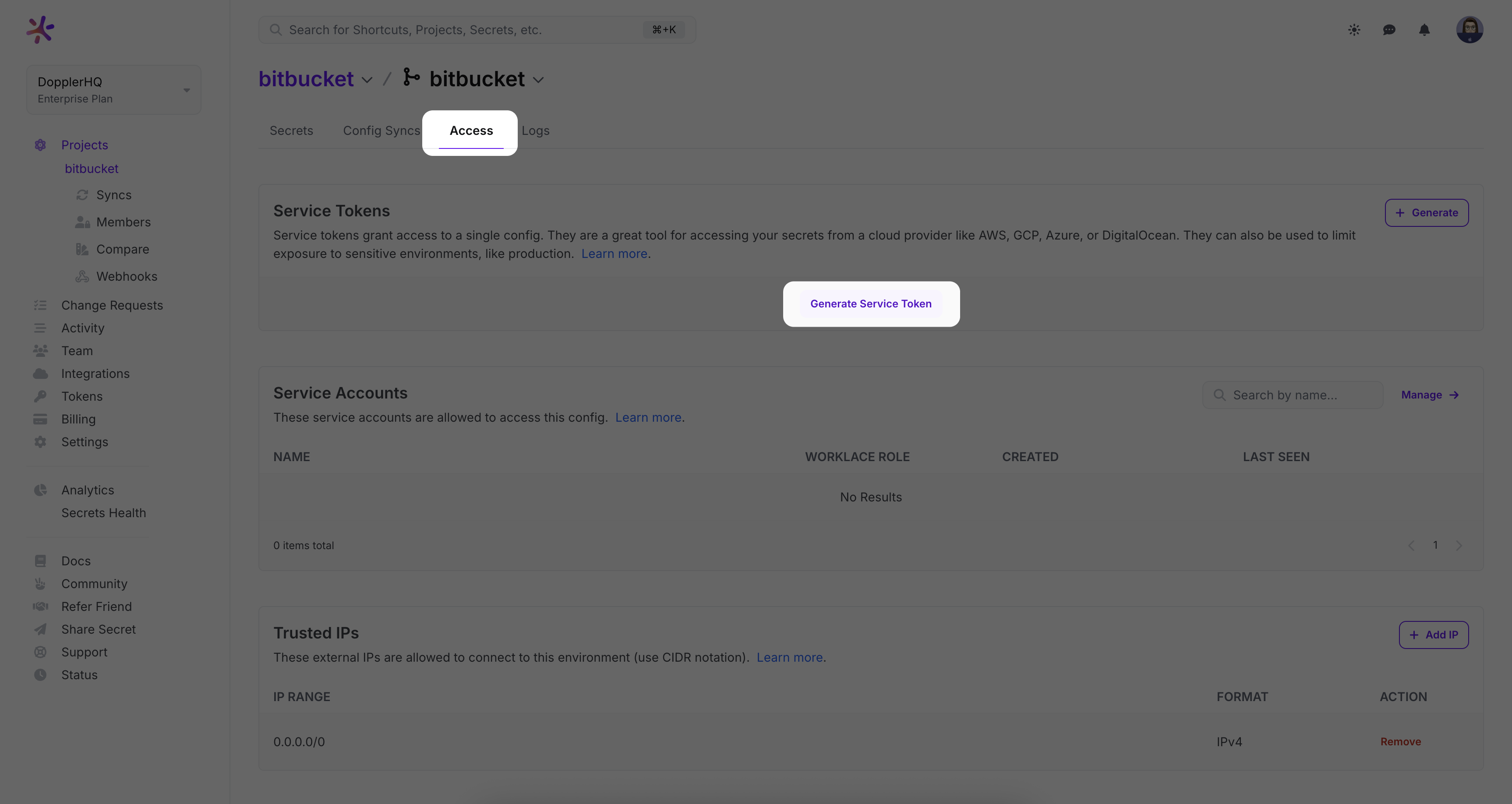Click the Syncs refresh icon

(x=82, y=195)
